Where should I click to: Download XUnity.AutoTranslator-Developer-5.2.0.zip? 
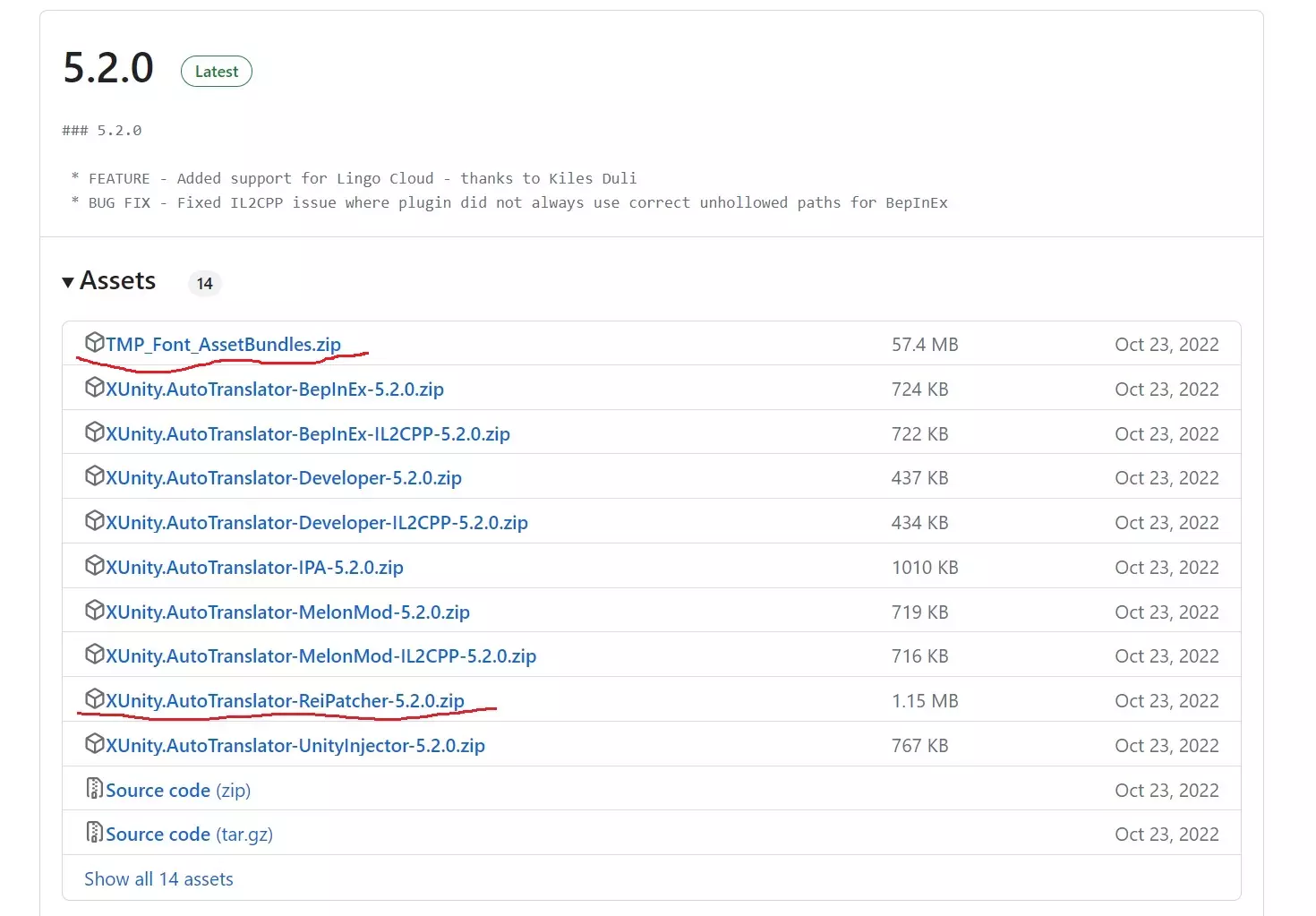(284, 478)
